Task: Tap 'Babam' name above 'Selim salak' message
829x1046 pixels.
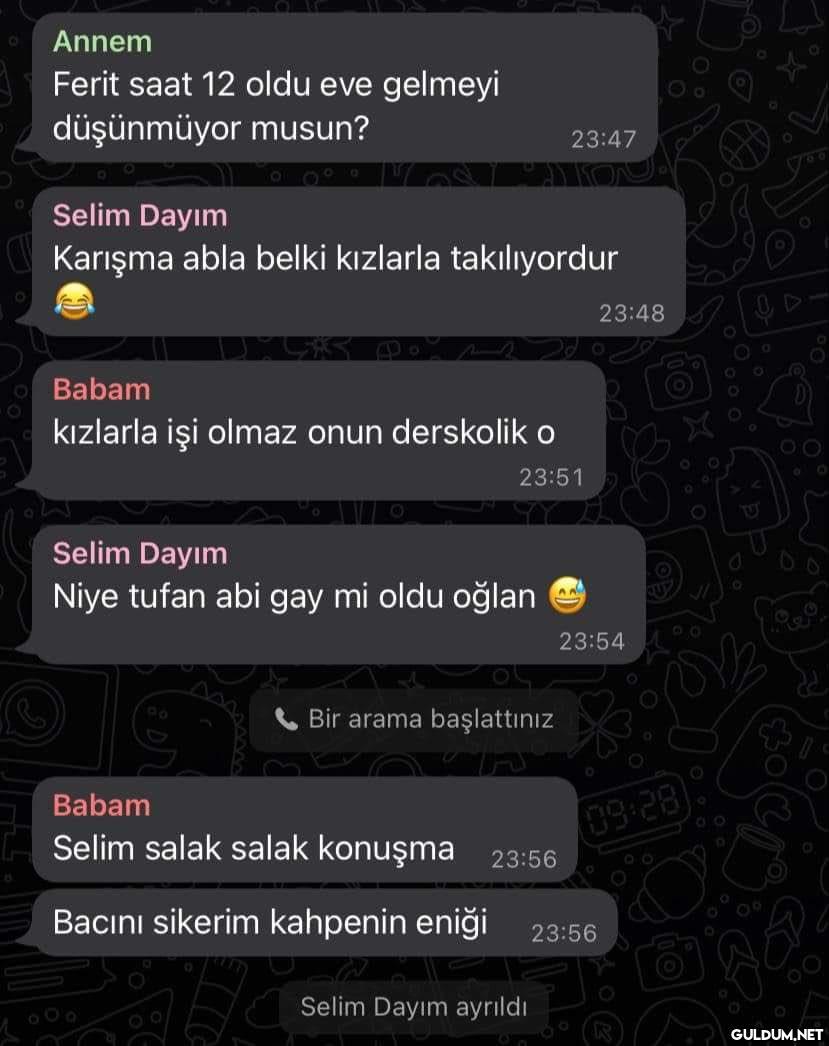Action: [x=101, y=805]
